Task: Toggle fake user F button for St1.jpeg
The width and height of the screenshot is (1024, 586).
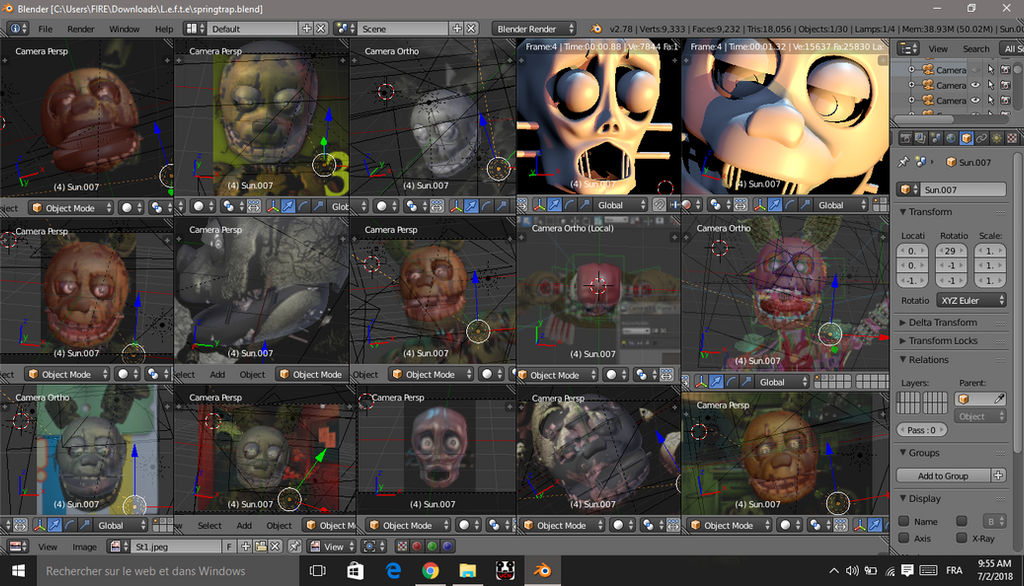Action: pos(229,546)
